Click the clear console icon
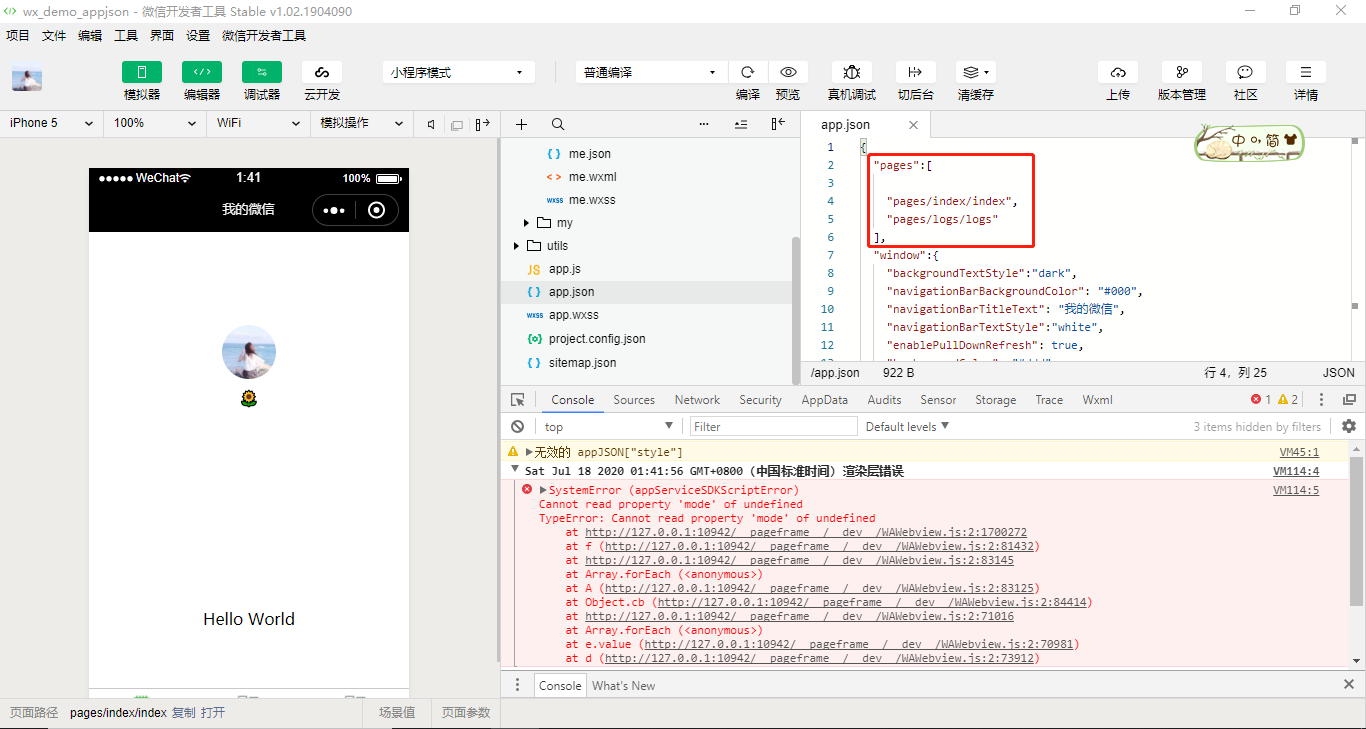The width and height of the screenshot is (1366, 729). point(518,427)
